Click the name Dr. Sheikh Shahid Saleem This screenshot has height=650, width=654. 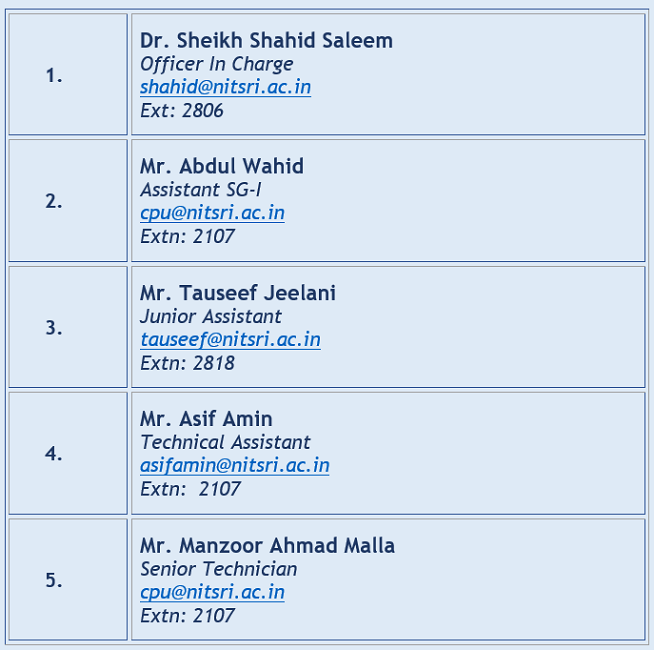pos(266,41)
